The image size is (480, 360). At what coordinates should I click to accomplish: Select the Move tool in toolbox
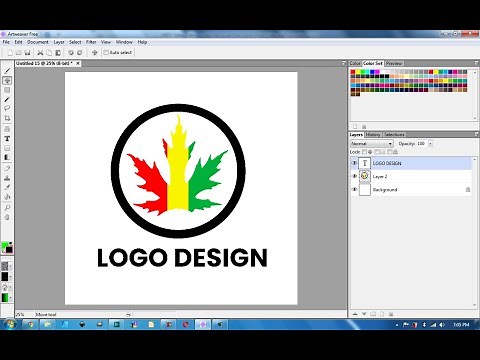coord(7,80)
